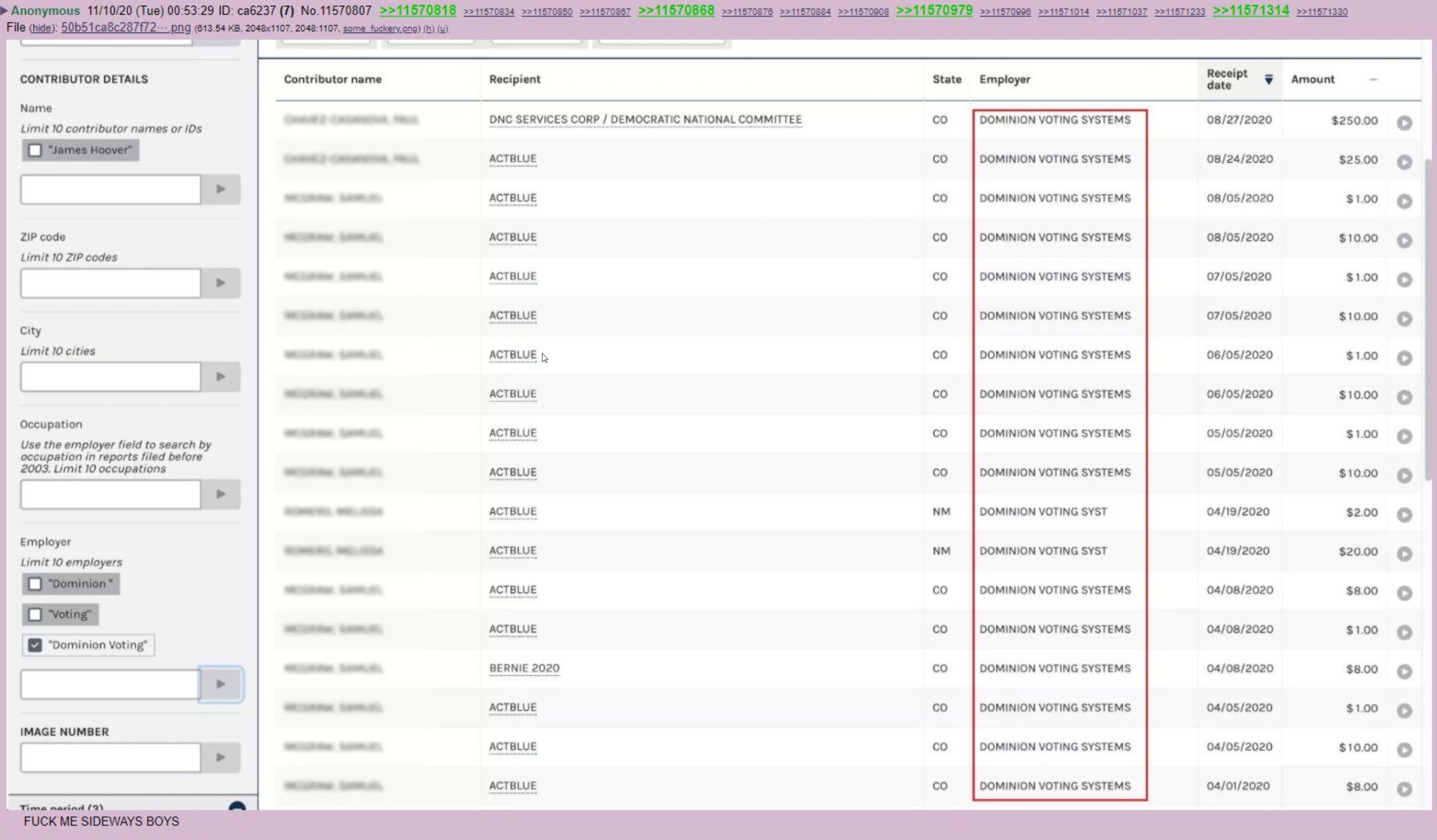1437x840 pixels.
Task: Click the Employer input field
Action: pyautogui.click(x=111, y=684)
